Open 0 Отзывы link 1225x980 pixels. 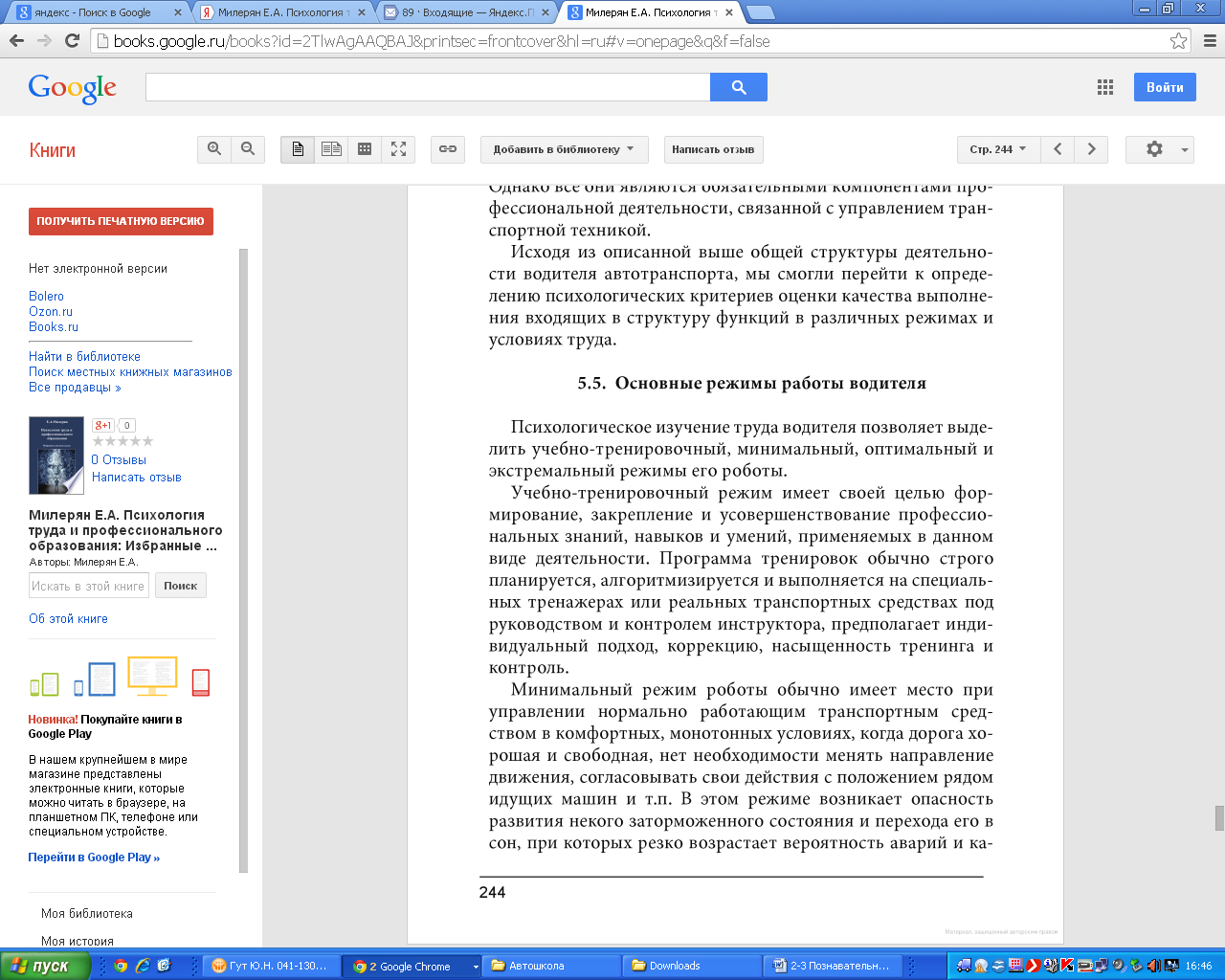[119, 459]
